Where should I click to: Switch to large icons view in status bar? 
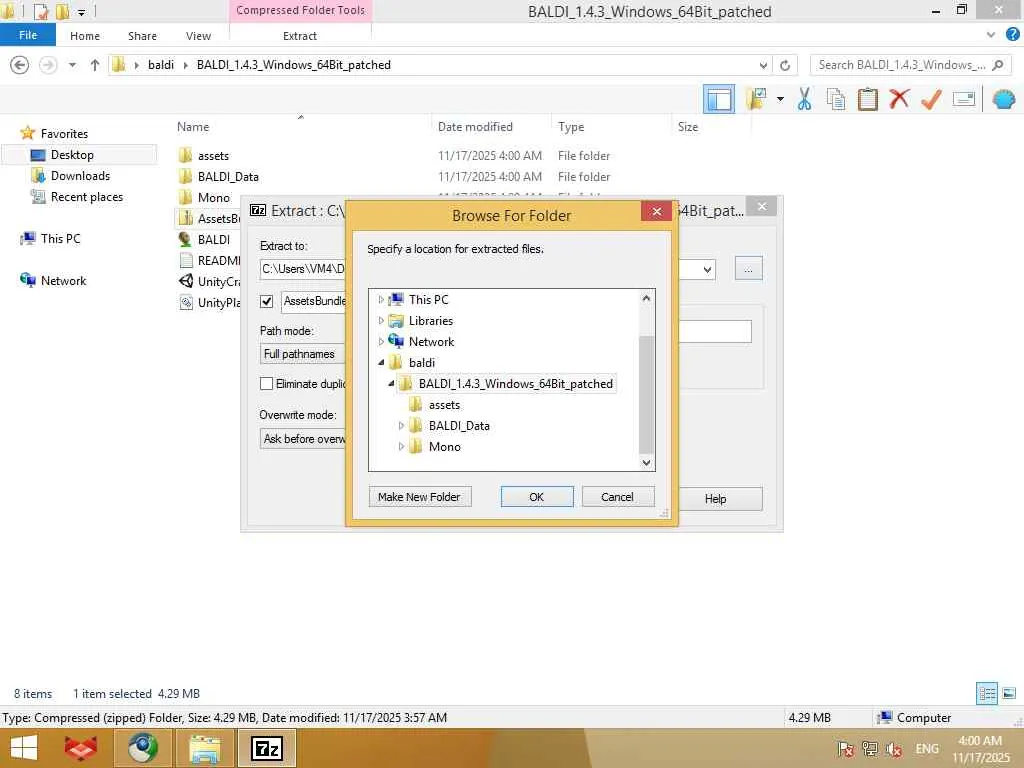point(1009,694)
